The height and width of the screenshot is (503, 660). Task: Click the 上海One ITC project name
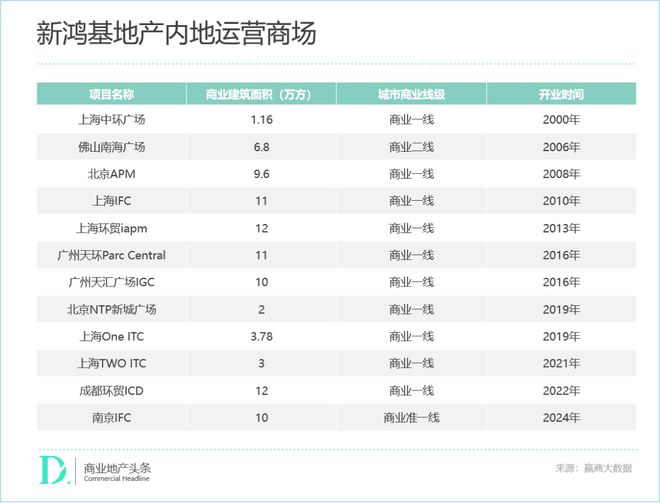(112, 336)
